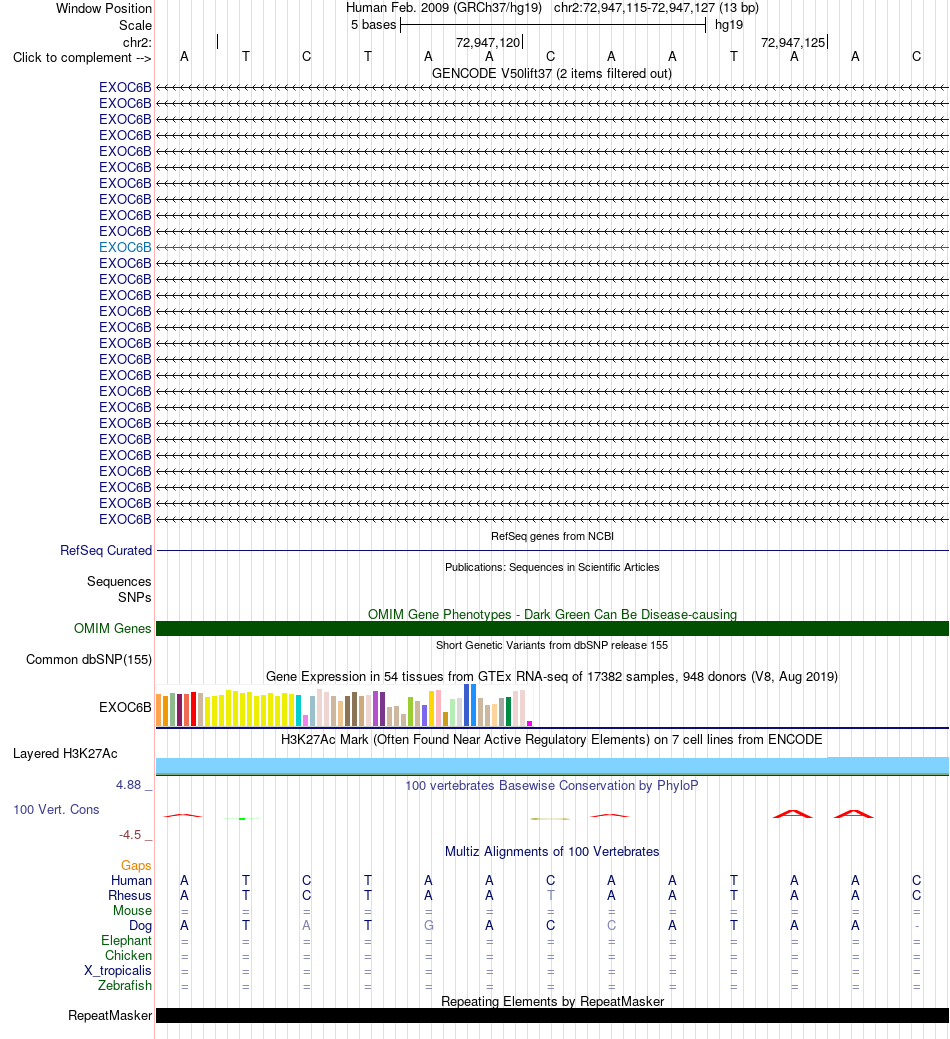Click the Rhesus alignment row label
This screenshot has height=1039, width=950.
[130, 895]
